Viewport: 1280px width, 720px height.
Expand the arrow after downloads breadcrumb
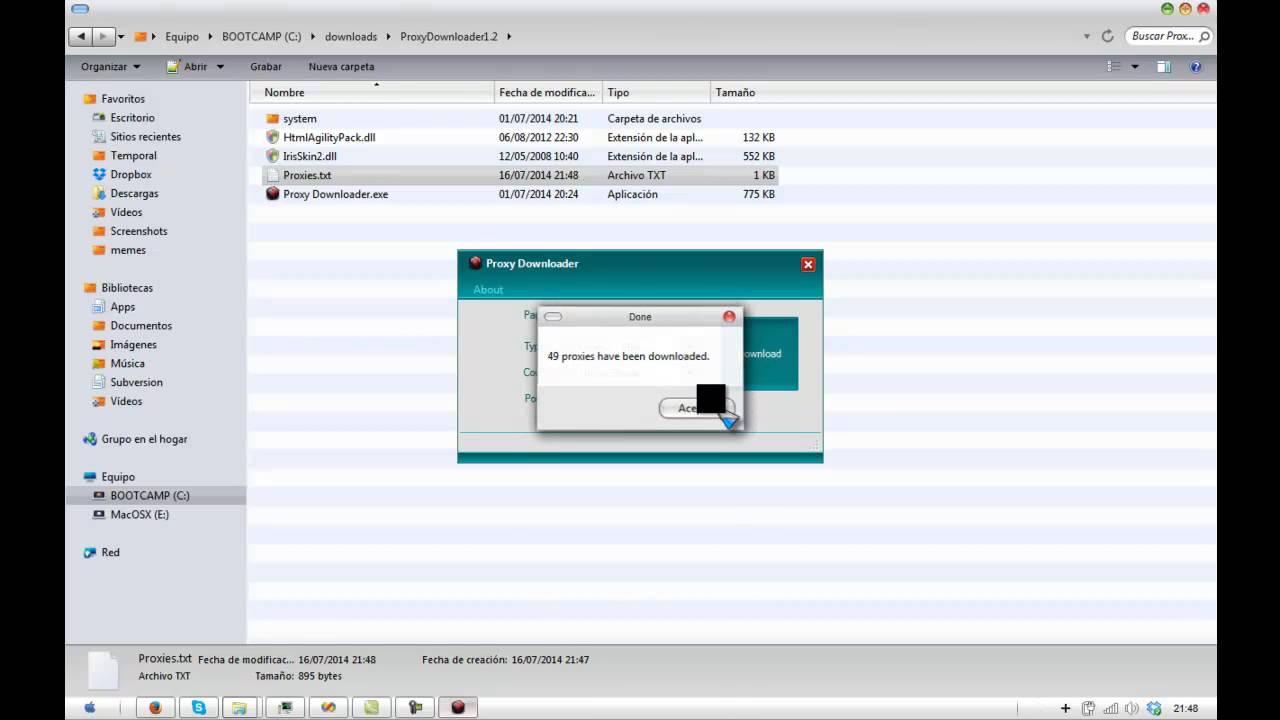point(389,37)
